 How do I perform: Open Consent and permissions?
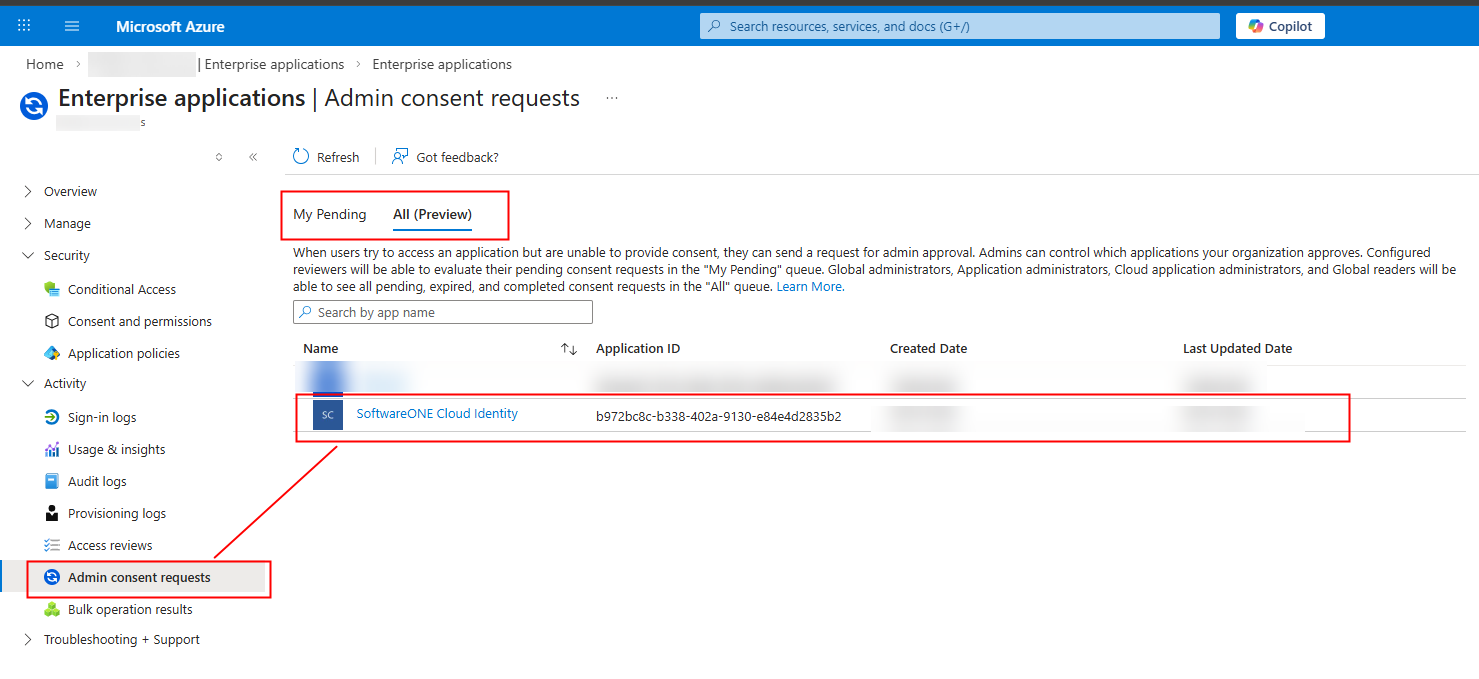tap(139, 321)
